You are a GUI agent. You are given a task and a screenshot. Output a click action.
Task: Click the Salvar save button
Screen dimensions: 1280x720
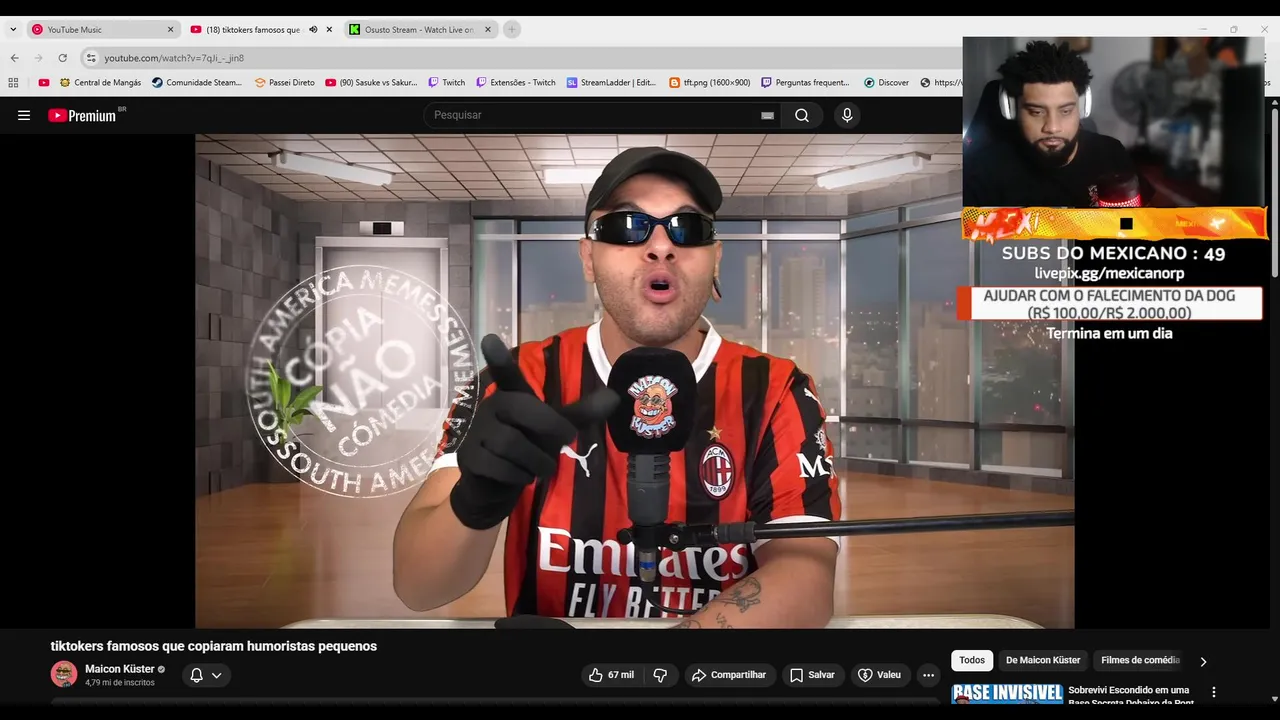(x=812, y=675)
